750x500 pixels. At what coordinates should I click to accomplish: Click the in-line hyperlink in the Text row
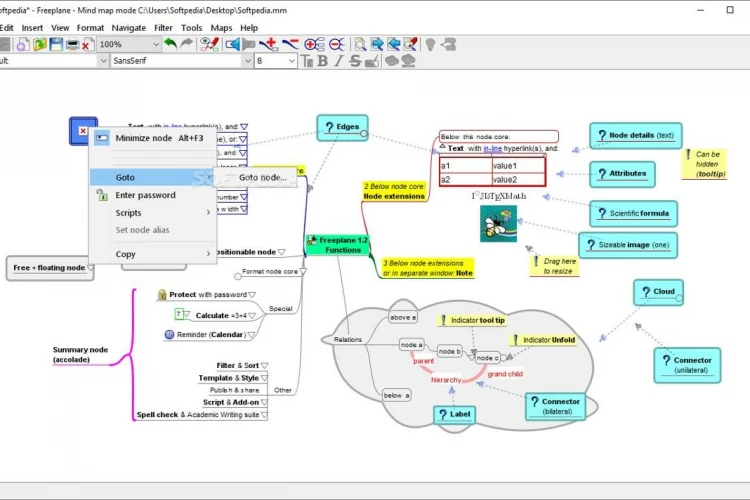point(493,148)
